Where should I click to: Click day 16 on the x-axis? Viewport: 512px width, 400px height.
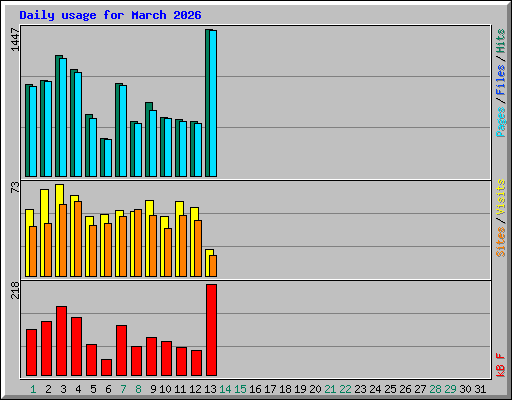(255, 389)
